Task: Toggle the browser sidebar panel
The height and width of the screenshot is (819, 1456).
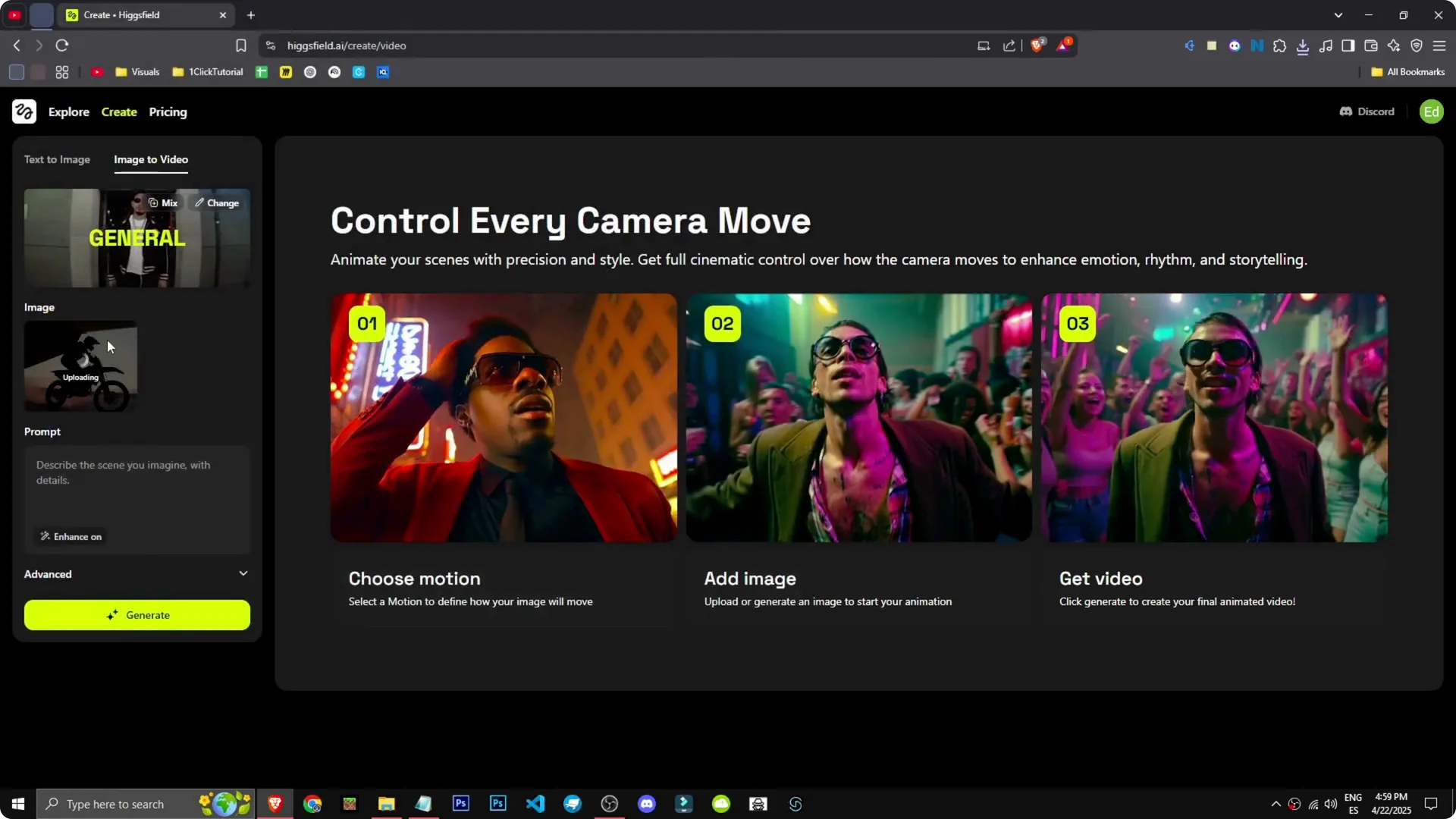Action: [1348, 45]
